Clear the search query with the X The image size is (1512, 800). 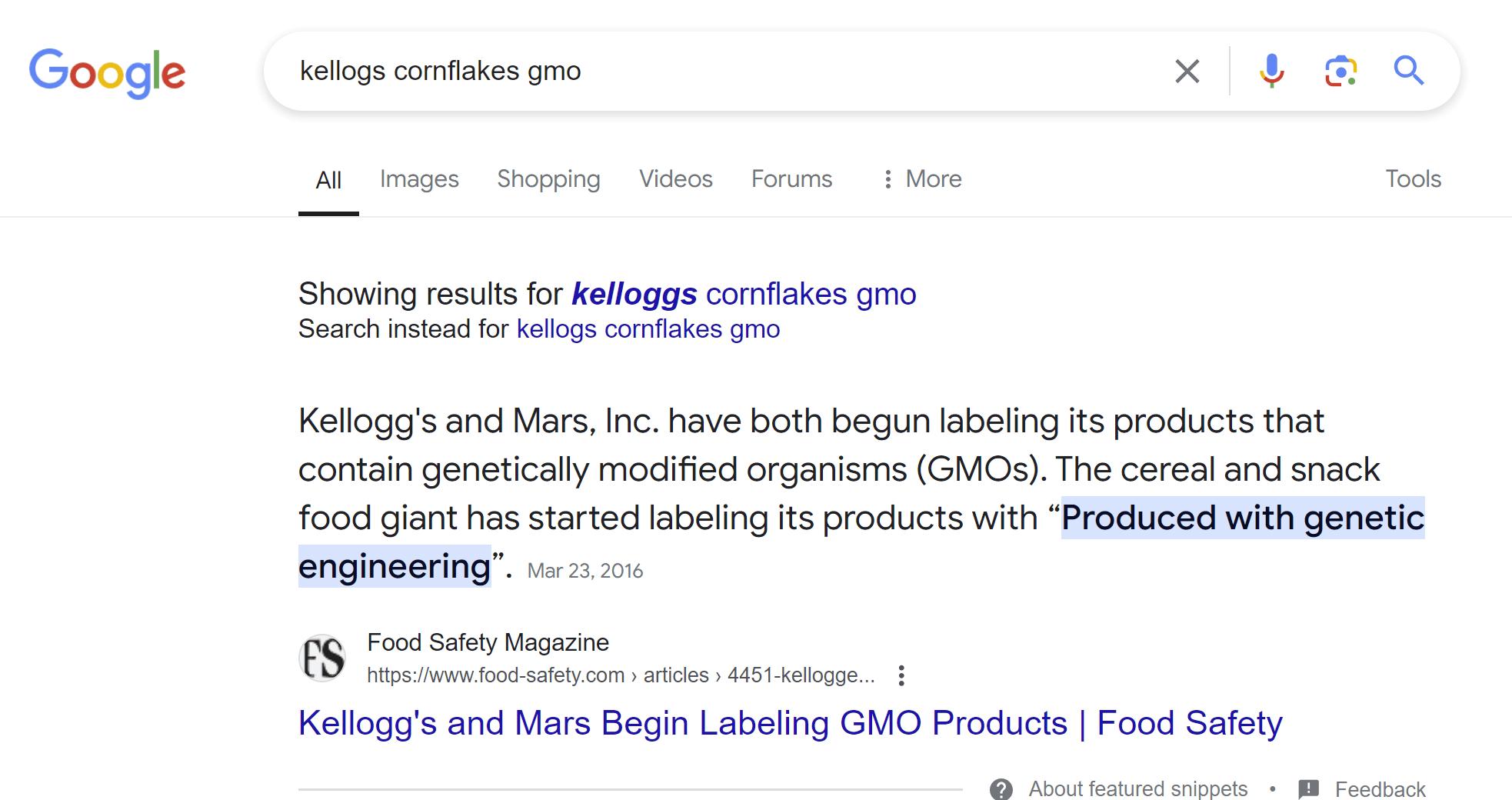[1187, 71]
